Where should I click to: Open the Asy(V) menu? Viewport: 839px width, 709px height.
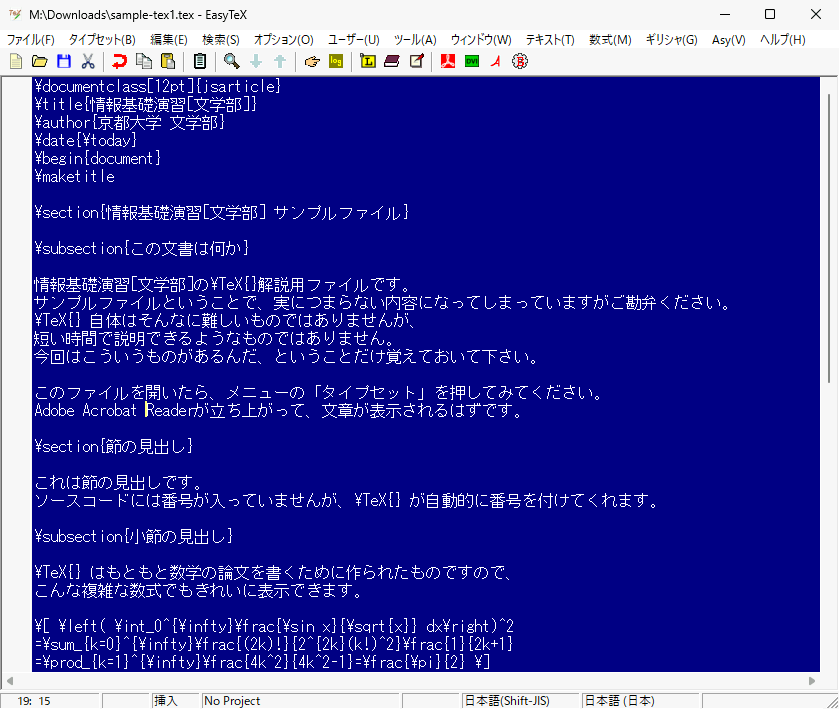pyautogui.click(x=729, y=40)
